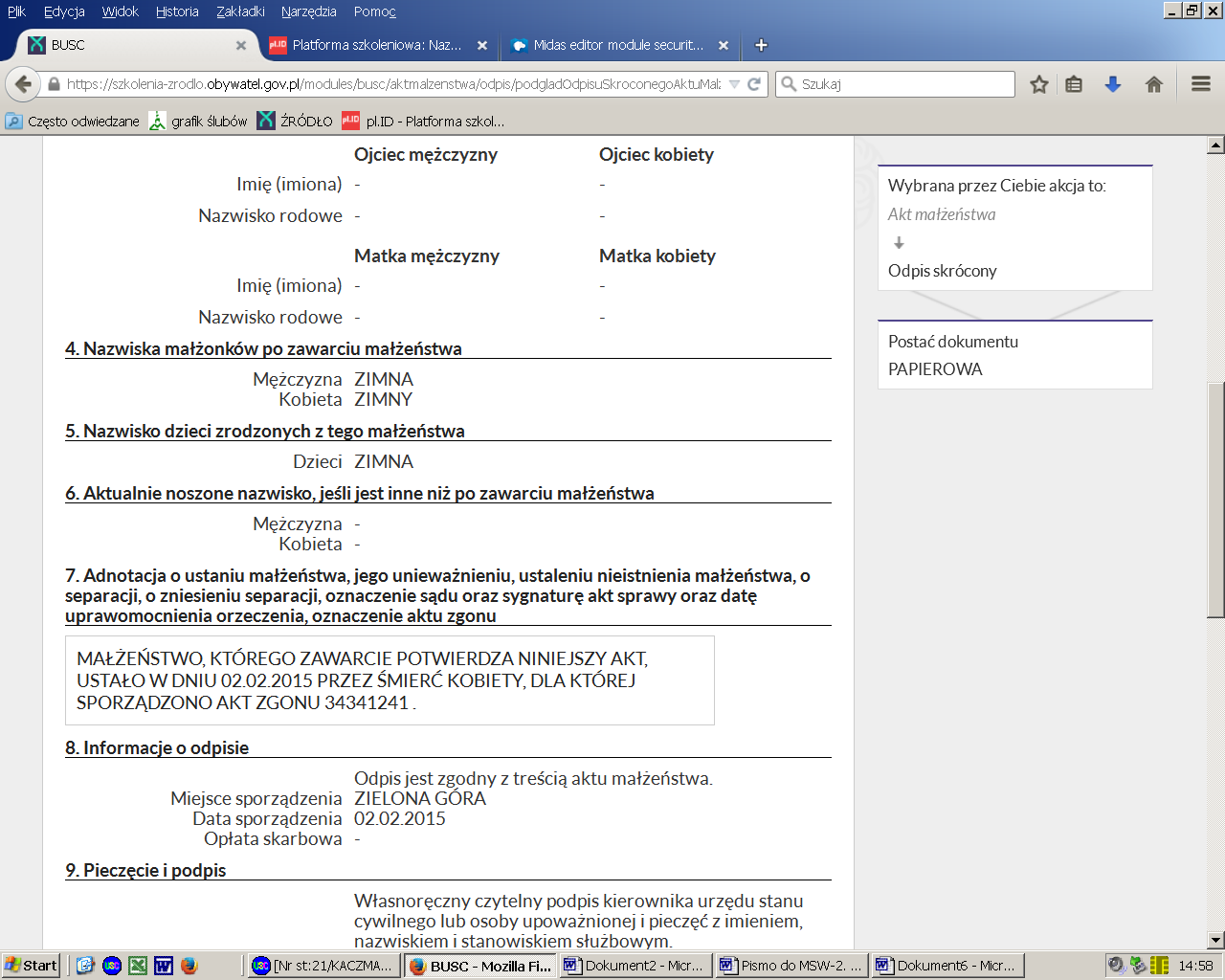The height and width of the screenshot is (980, 1225).
Task: Open the Historia menu
Action: pyautogui.click(x=177, y=11)
